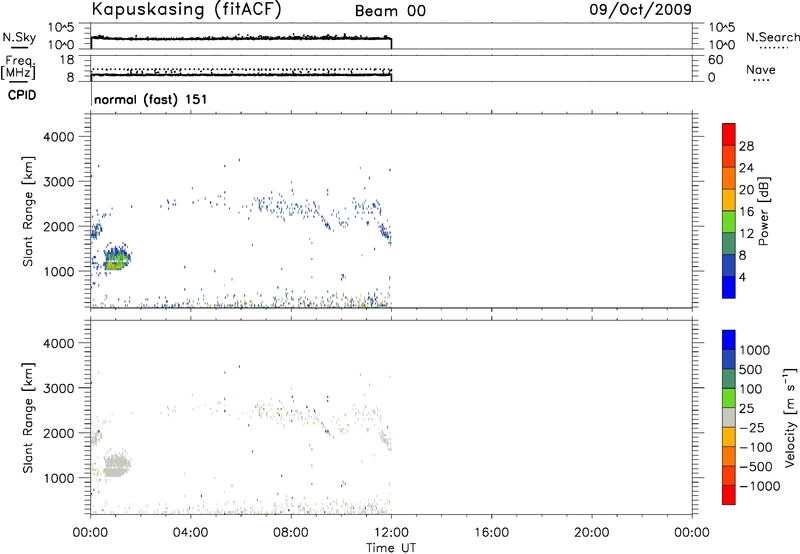Image resolution: width=800 pixels, height=554 pixels.
Task: Click the 28 tick on the Power colorbar
Action: point(746,146)
